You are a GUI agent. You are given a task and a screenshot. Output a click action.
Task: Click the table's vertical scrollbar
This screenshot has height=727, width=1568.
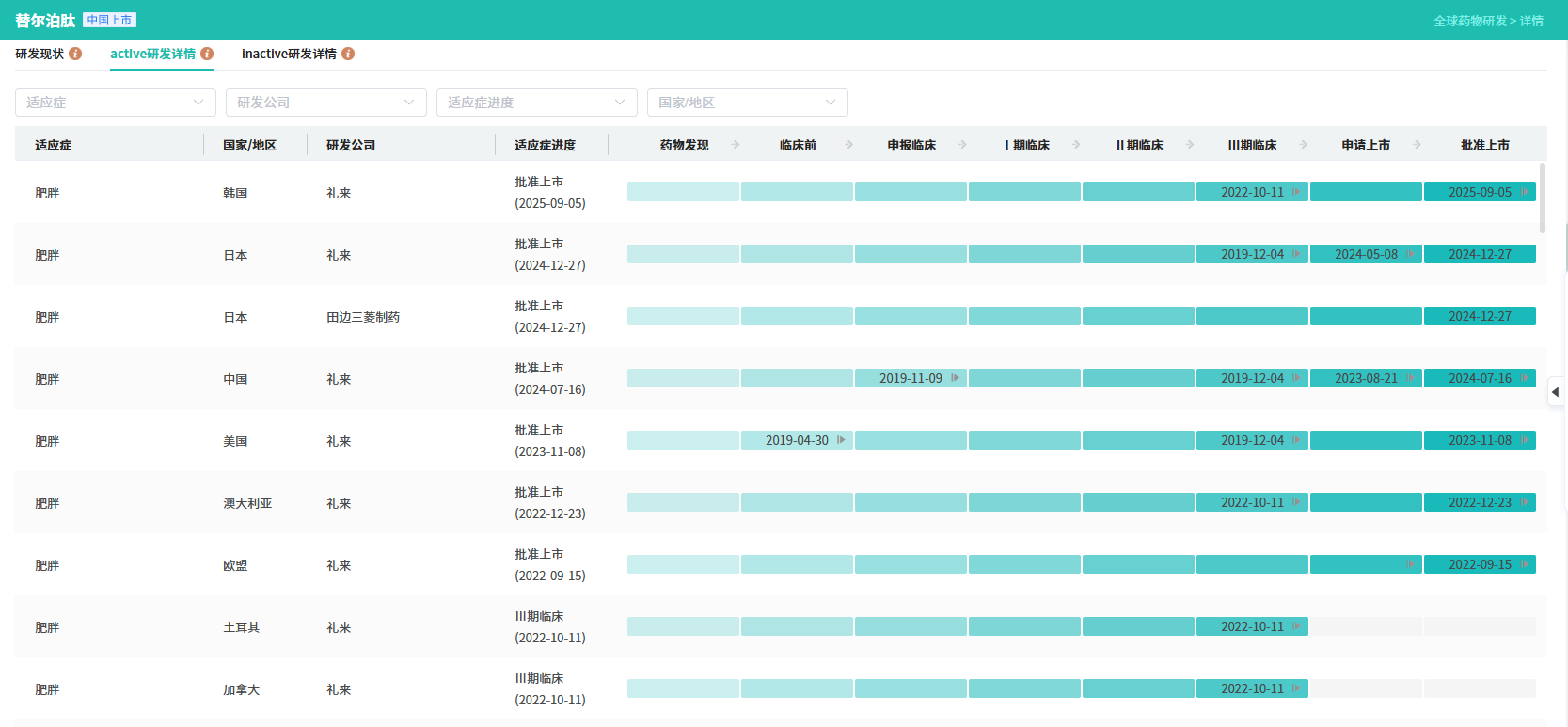[1543, 198]
